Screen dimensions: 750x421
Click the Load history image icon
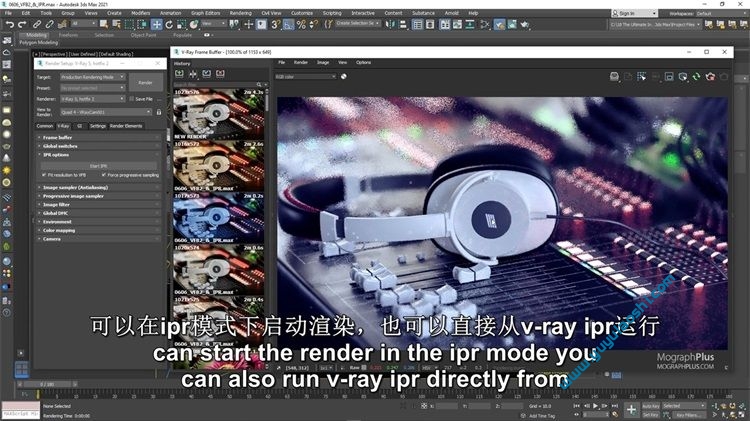tap(206, 74)
